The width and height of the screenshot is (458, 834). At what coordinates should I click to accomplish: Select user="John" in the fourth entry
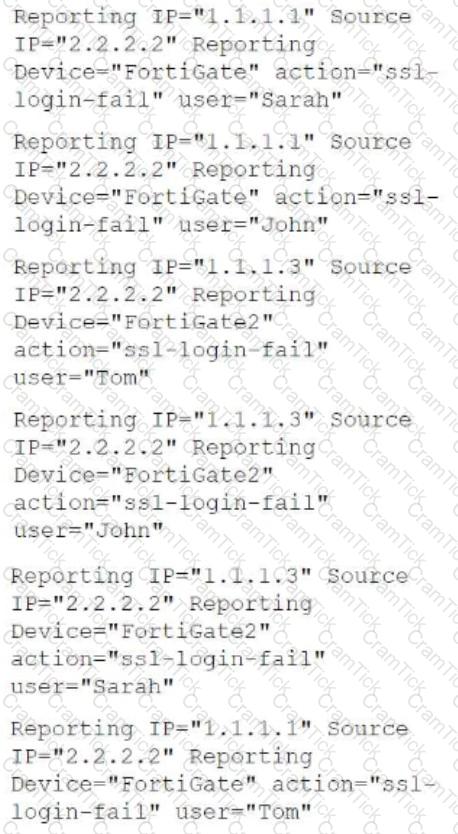(x=89, y=531)
